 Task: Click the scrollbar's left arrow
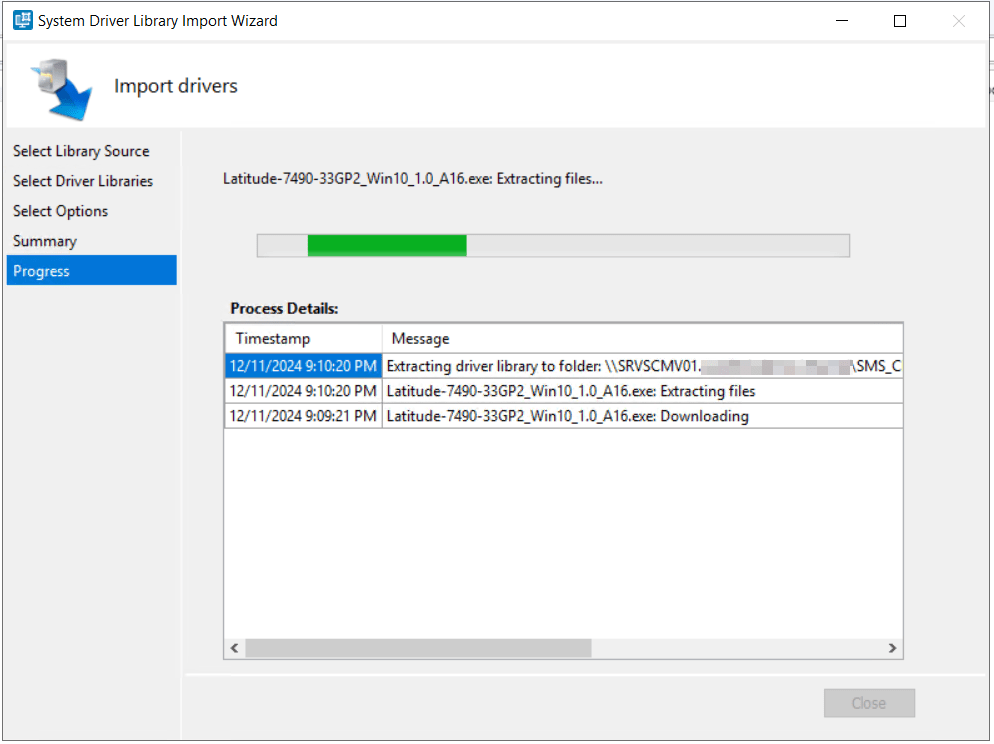click(234, 649)
